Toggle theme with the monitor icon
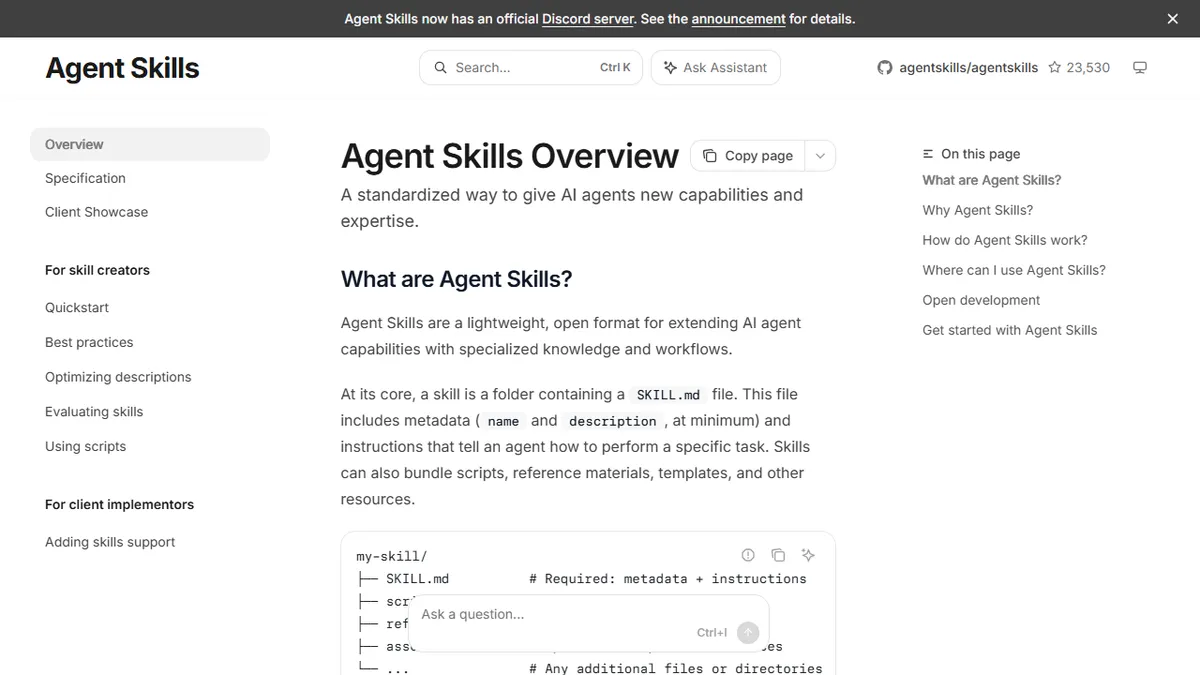Screen dimensions: 1200x675 [x=1139, y=68]
